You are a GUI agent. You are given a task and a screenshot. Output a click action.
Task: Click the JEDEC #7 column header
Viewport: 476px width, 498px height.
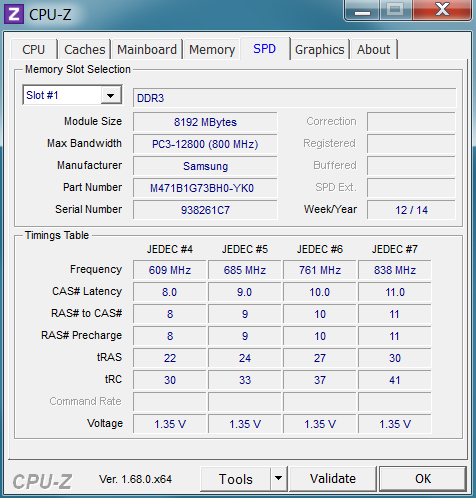tap(395, 249)
